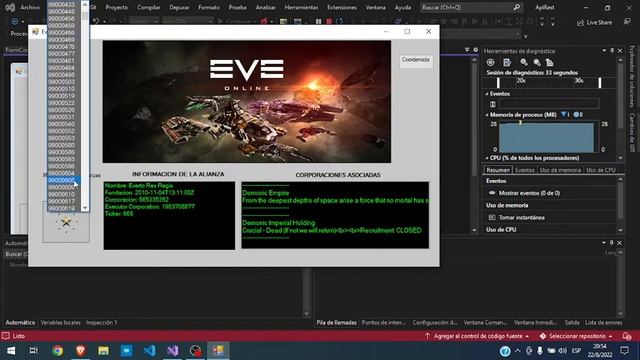Select item 99000617 in dropdown list
Screen dimensions: 640x360
(61, 201)
